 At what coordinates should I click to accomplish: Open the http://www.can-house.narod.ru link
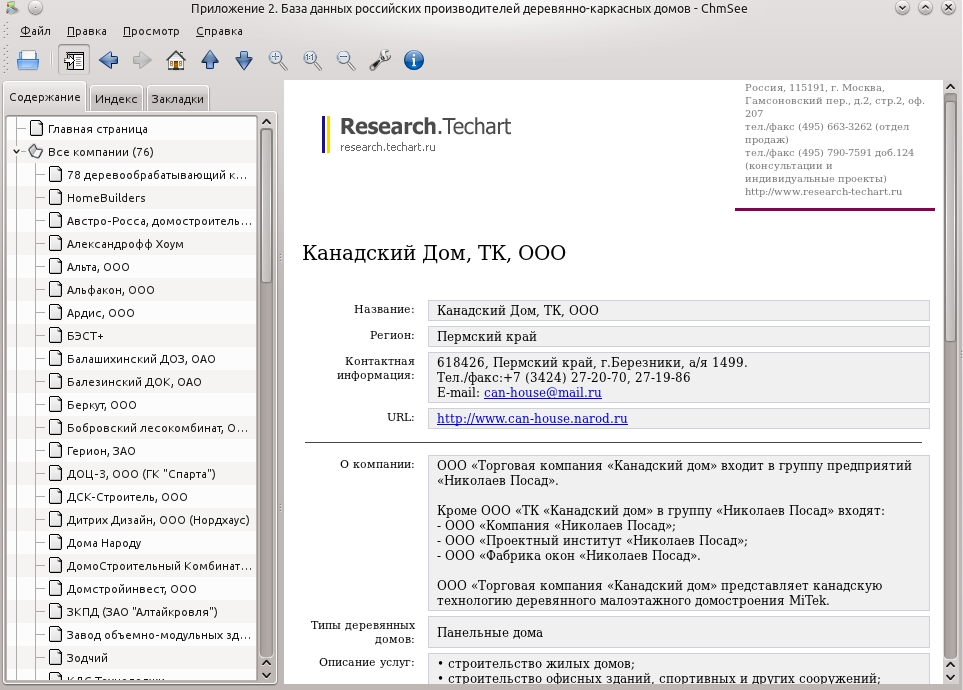[x=532, y=418]
